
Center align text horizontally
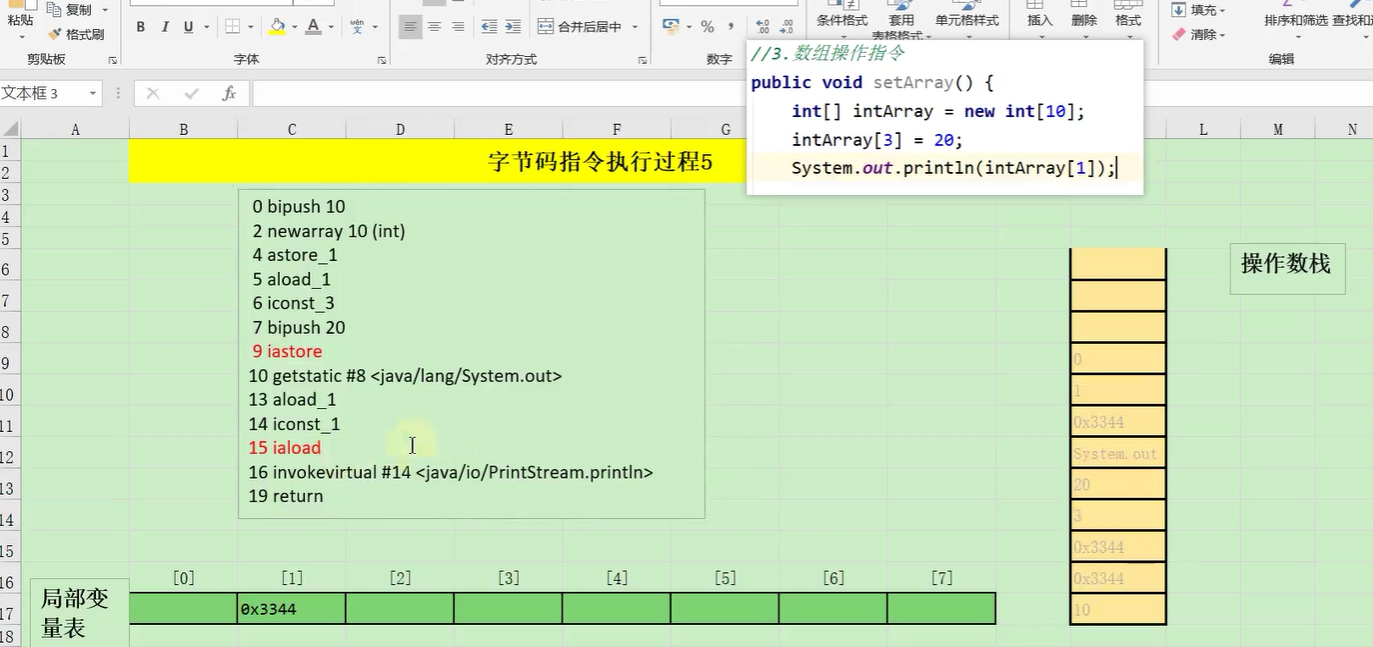434,27
